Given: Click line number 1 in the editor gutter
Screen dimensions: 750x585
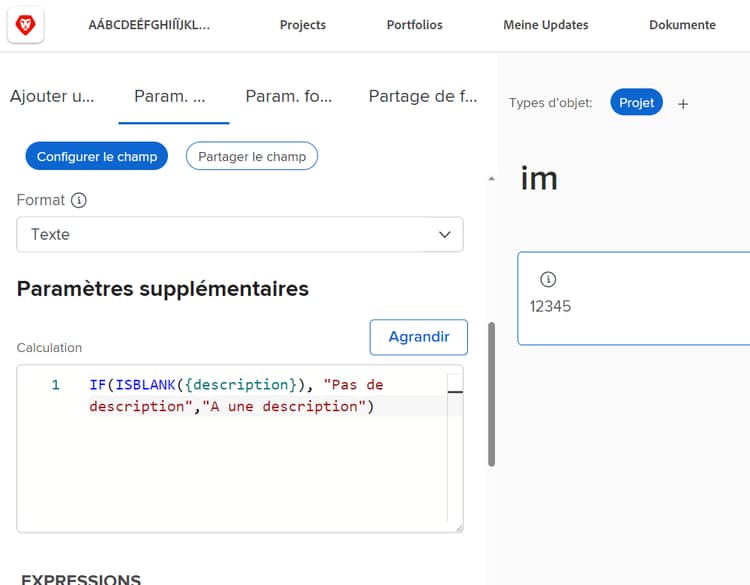Looking at the screenshot, I should point(55,385).
